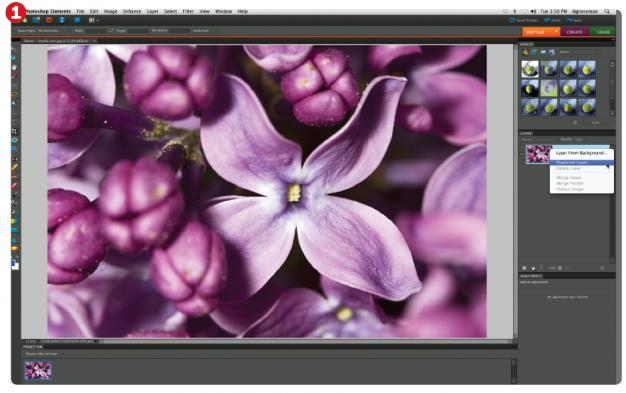This screenshot has height=393, width=626.
Task: Show Filters in Effects panel
Action: pyautogui.click(x=525, y=52)
